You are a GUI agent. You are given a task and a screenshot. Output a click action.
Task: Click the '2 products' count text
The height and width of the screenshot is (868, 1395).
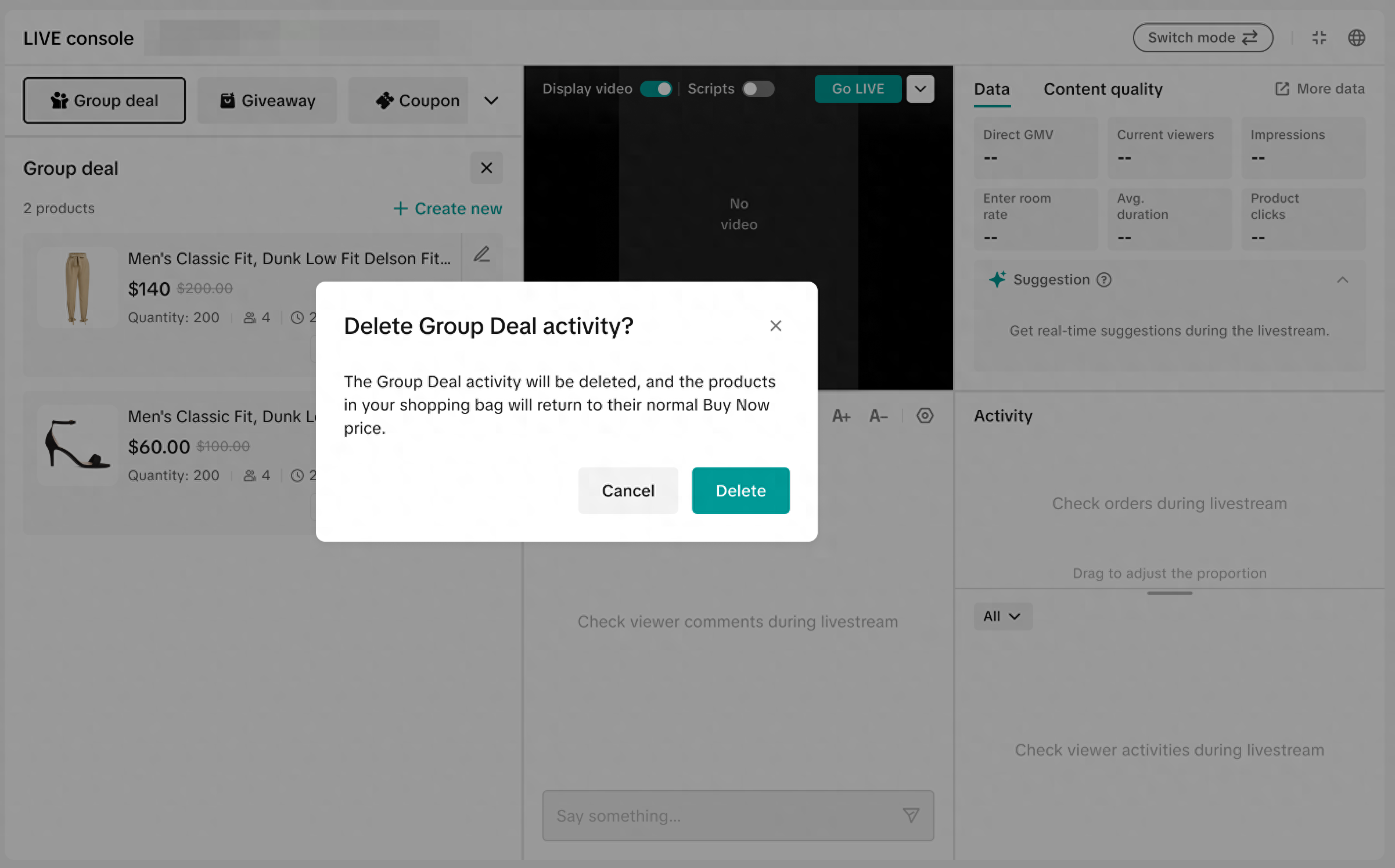59,208
